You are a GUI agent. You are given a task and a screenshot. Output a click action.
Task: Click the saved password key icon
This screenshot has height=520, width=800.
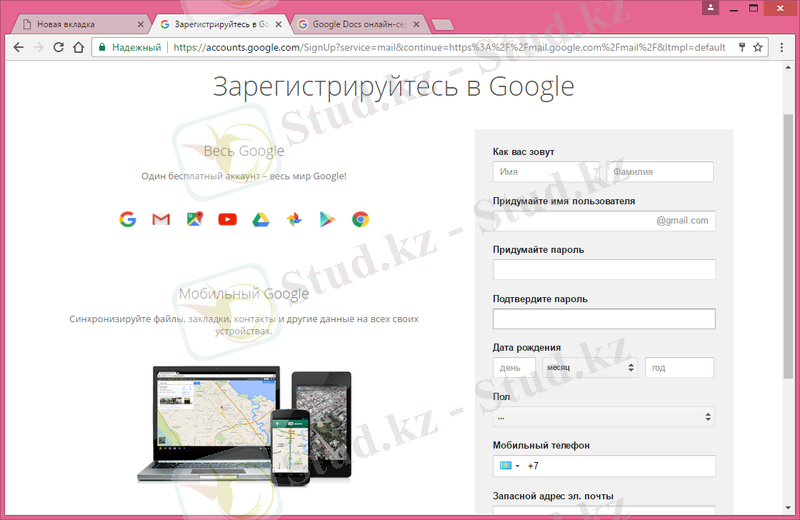(742, 47)
